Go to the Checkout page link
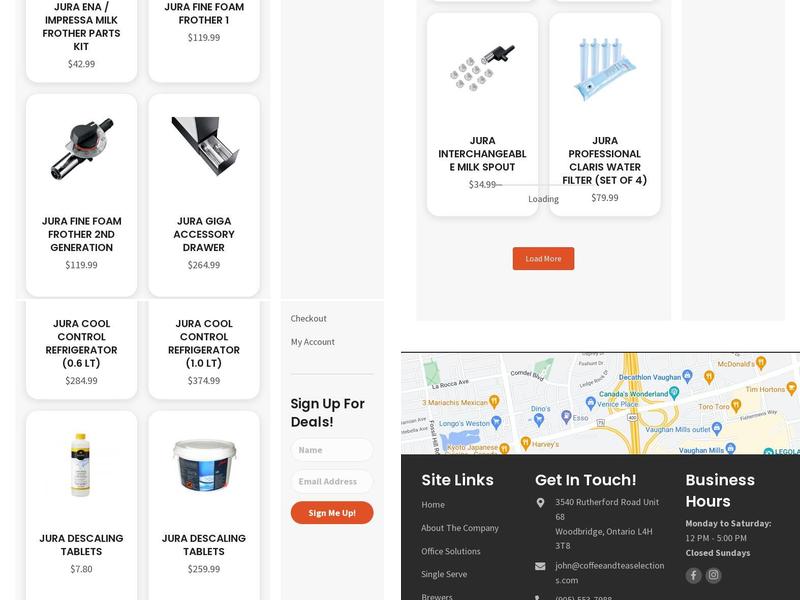Viewport: 800px width, 600px height. [309, 318]
